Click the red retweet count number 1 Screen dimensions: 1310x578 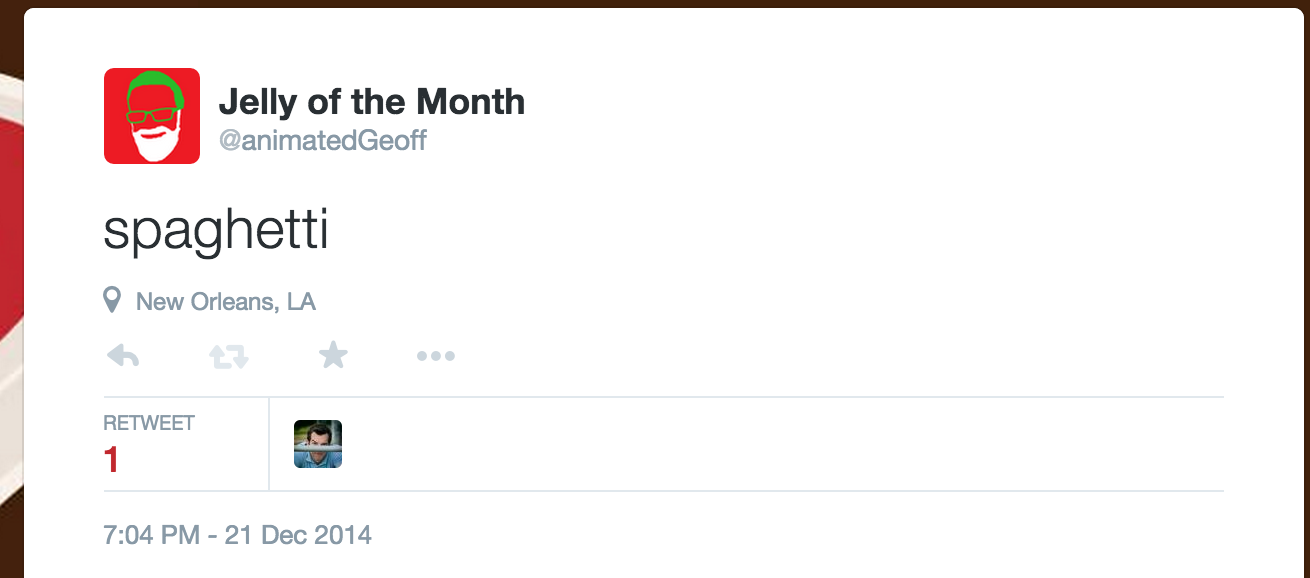coord(111,461)
